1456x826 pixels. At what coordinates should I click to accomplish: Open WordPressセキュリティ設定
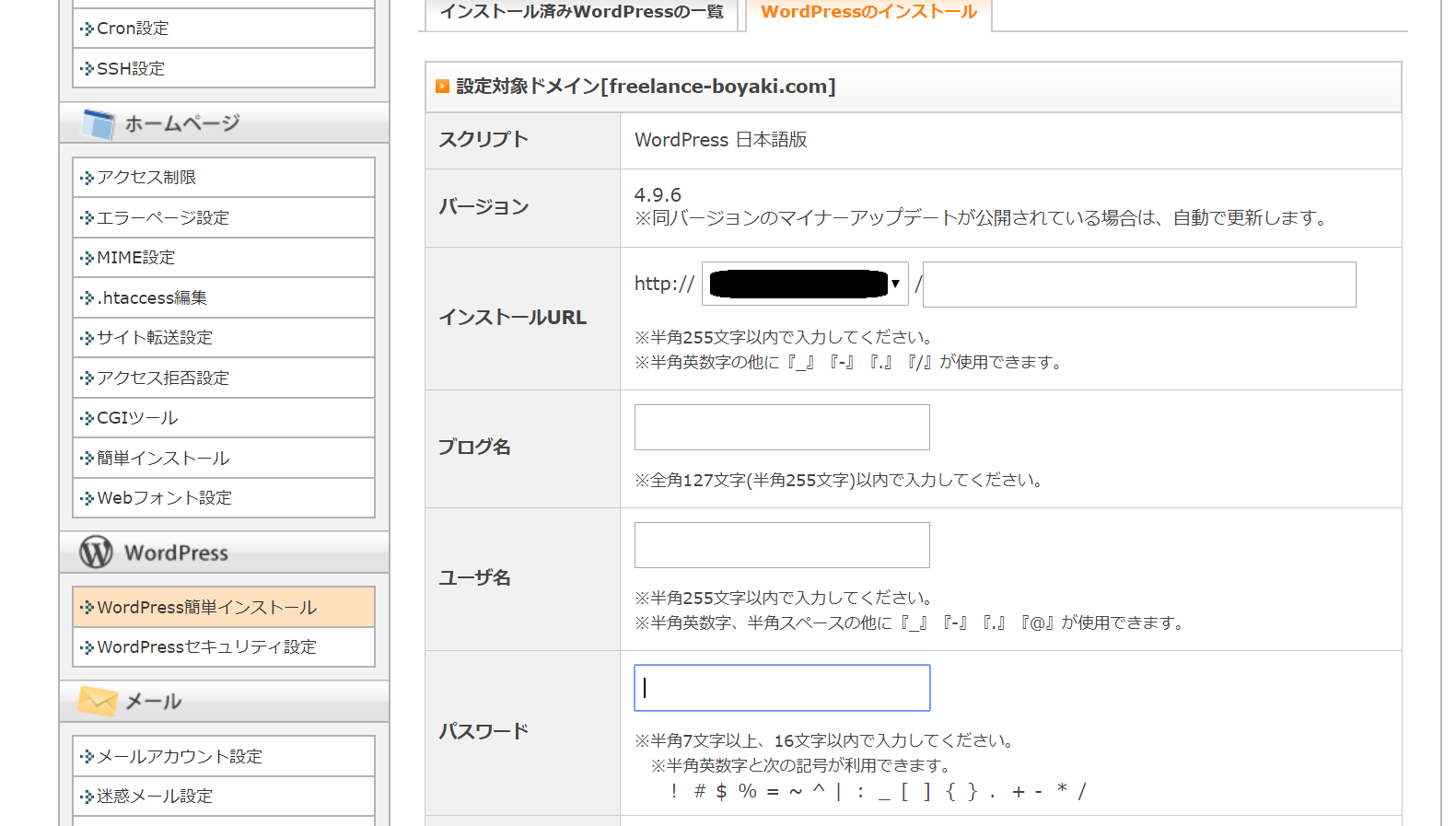pyautogui.click(x=224, y=646)
